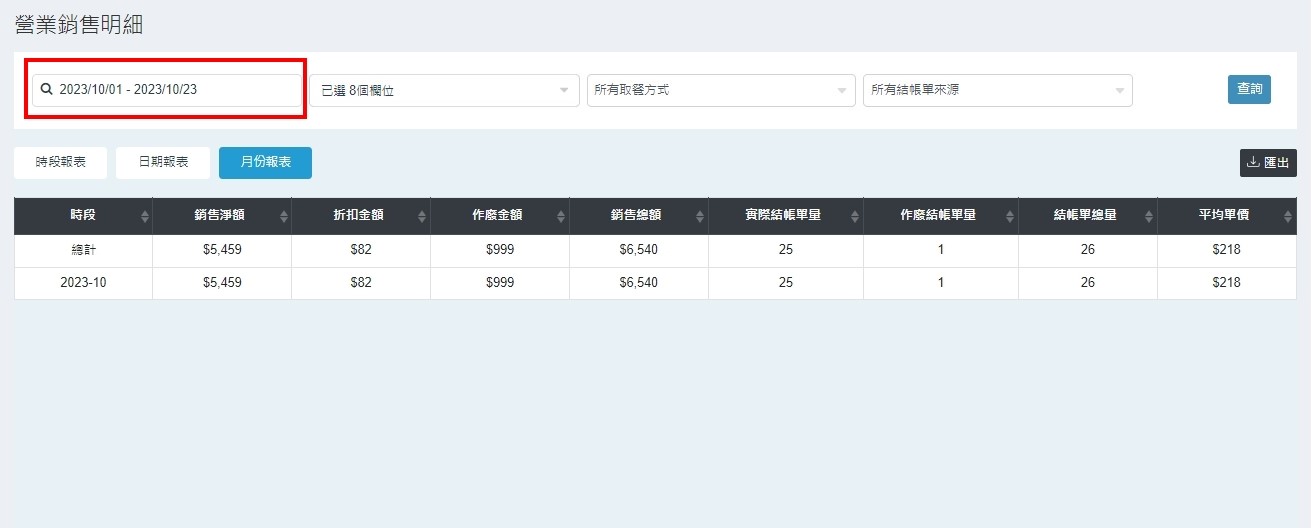Sort 銷售總額 column via arrow icon
This screenshot has width=1311, height=528.
[x=701, y=216]
